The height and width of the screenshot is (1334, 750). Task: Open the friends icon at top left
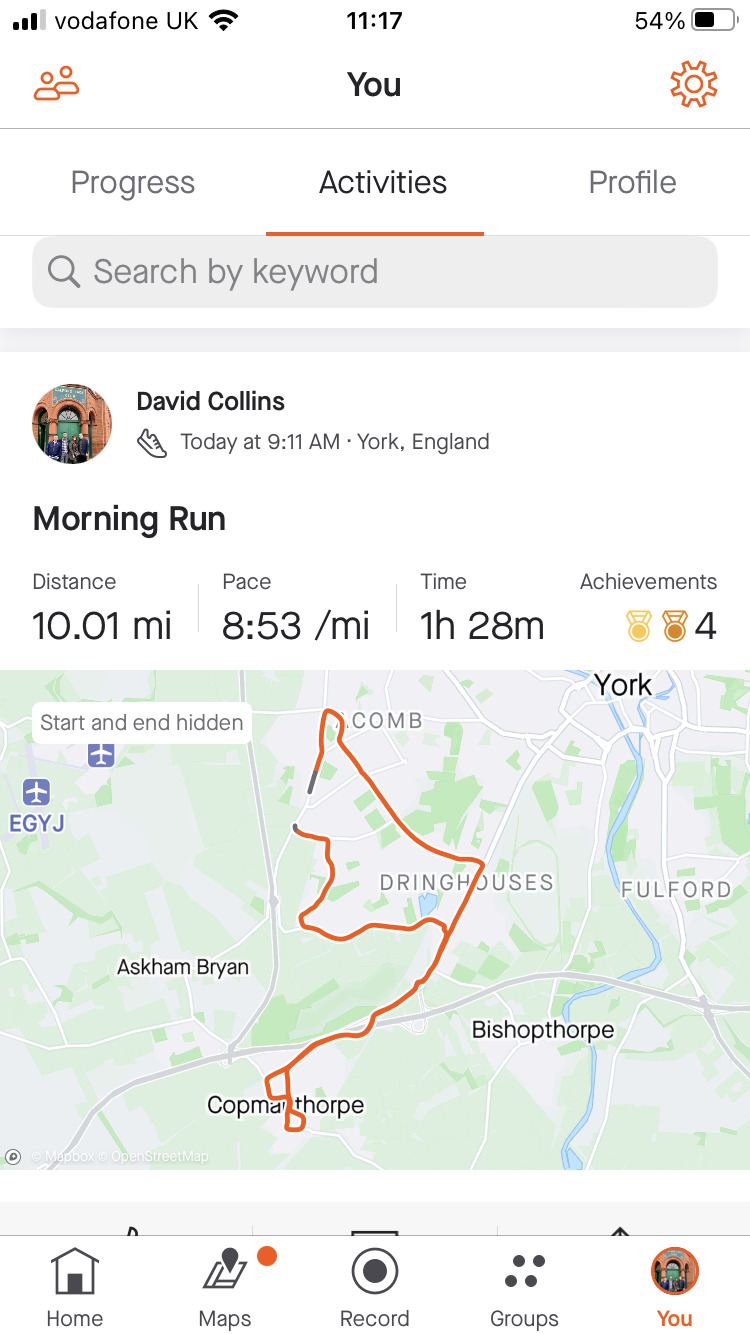tap(56, 84)
